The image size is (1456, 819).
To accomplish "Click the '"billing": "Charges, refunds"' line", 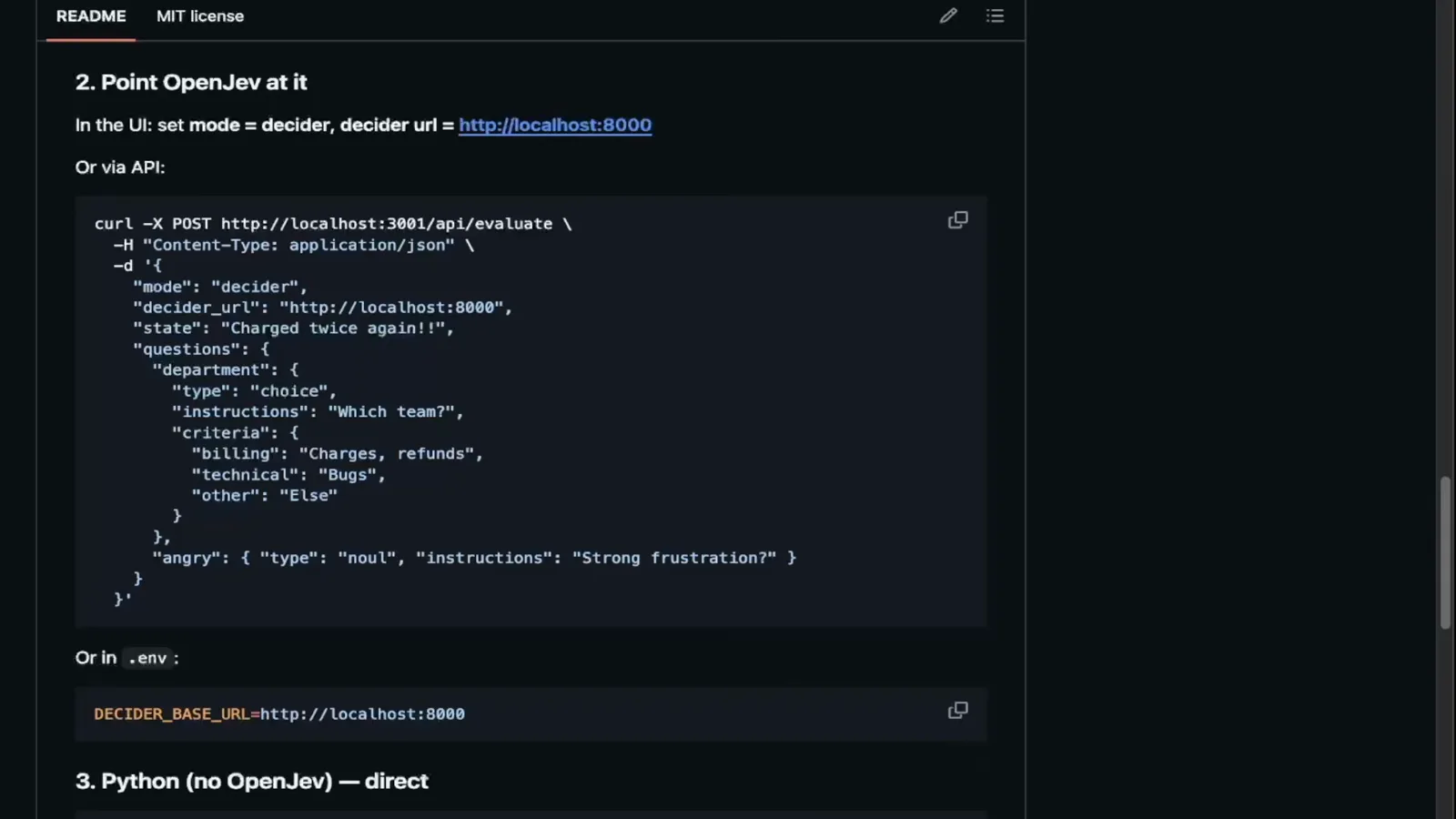I will (337, 454).
